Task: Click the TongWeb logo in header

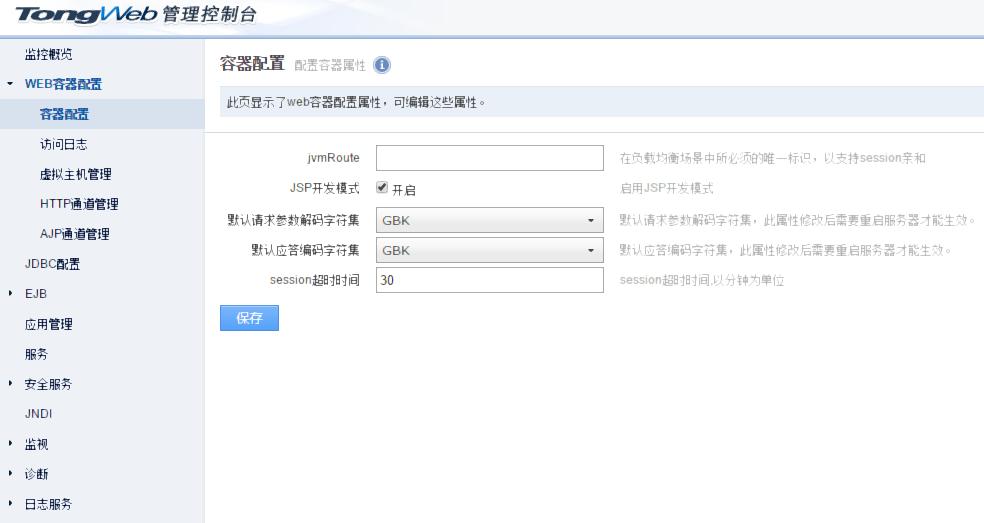Action: (x=86, y=14)
